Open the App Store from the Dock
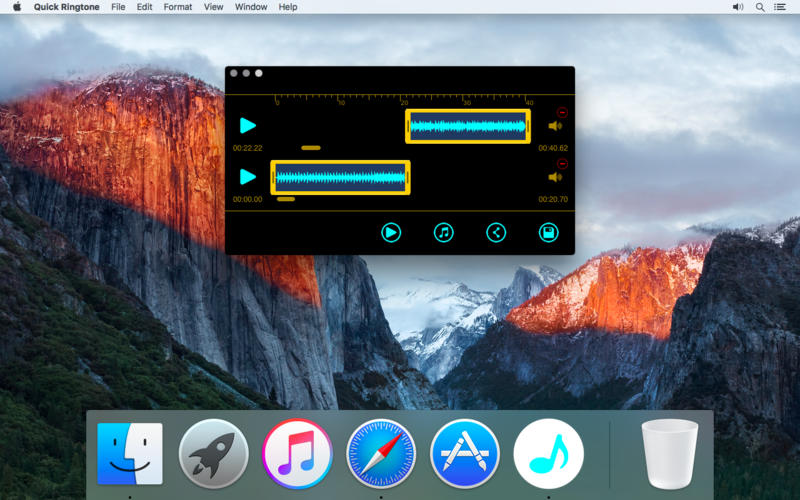The height and width of the screenshot is (500, 800). click(465, 454)
